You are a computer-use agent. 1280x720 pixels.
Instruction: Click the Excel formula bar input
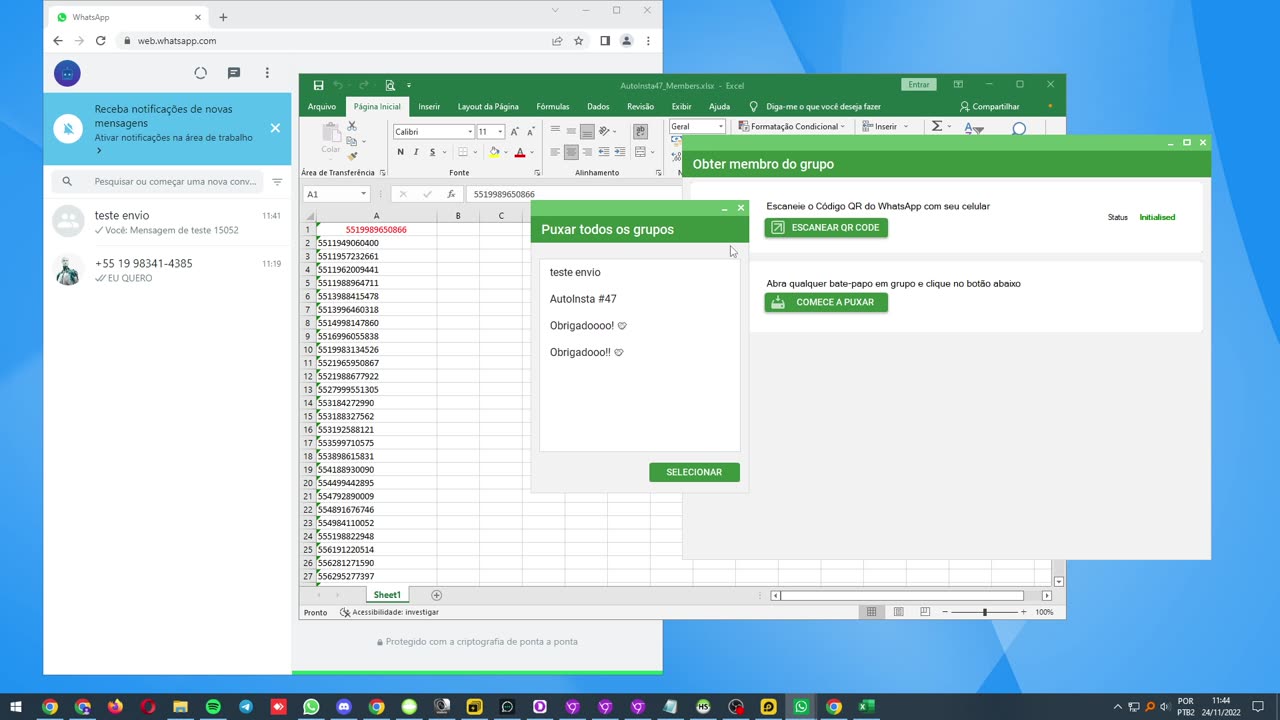point(575,194)
